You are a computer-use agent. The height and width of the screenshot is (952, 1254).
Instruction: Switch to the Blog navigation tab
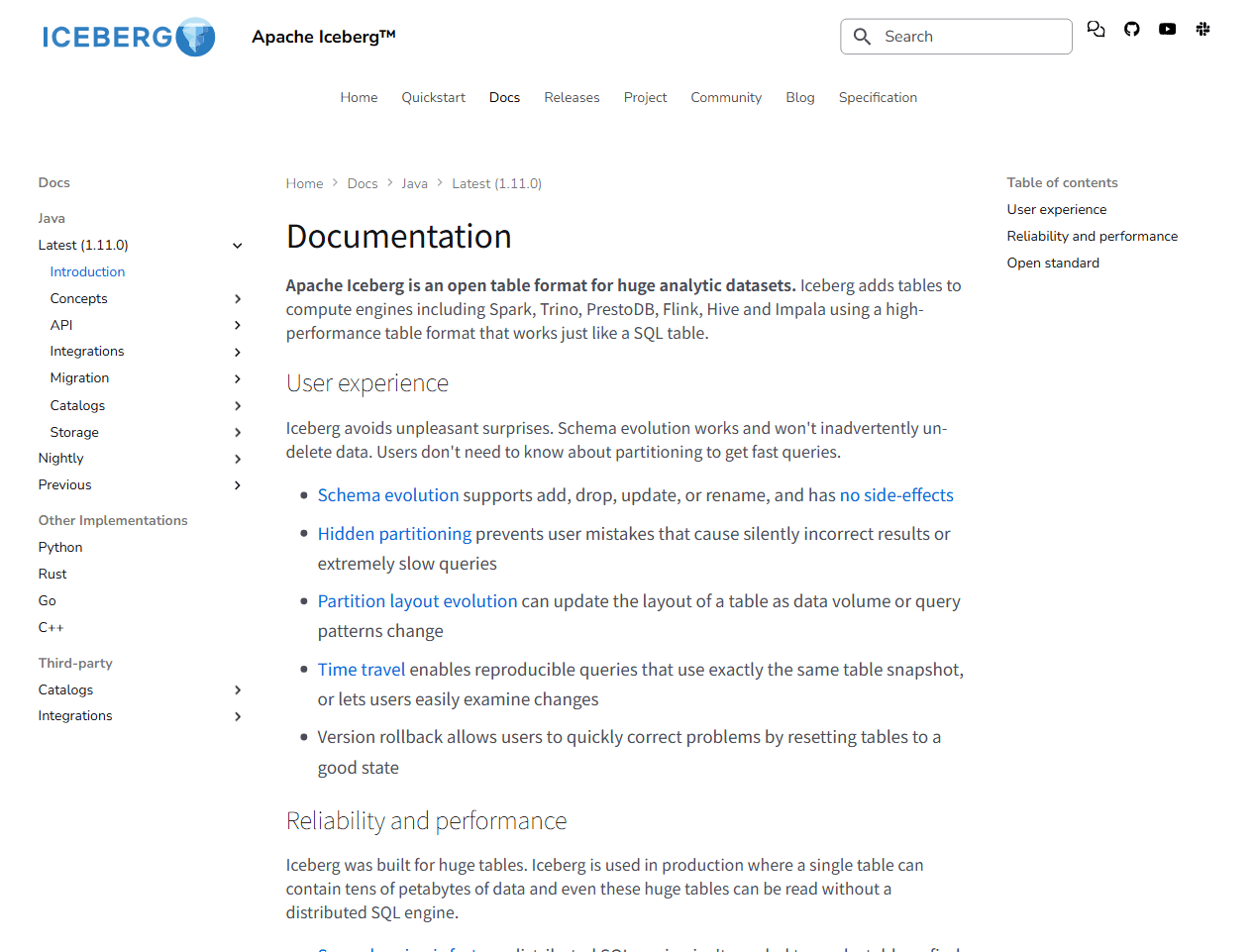[x=800, y=97]
